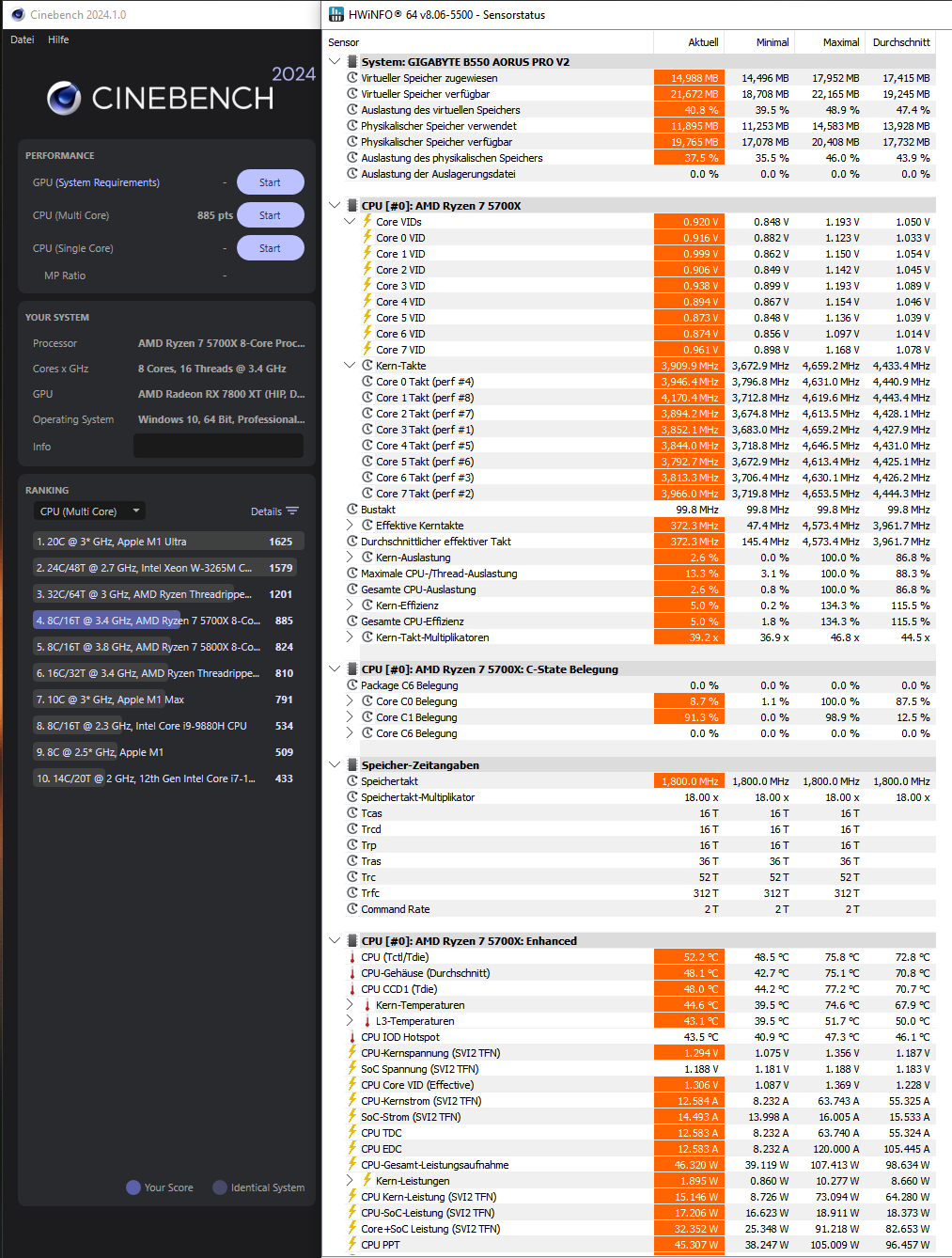
Task: Click the thermometer icon beside CPU IOD Hotspot
Action: (352, 1037)
